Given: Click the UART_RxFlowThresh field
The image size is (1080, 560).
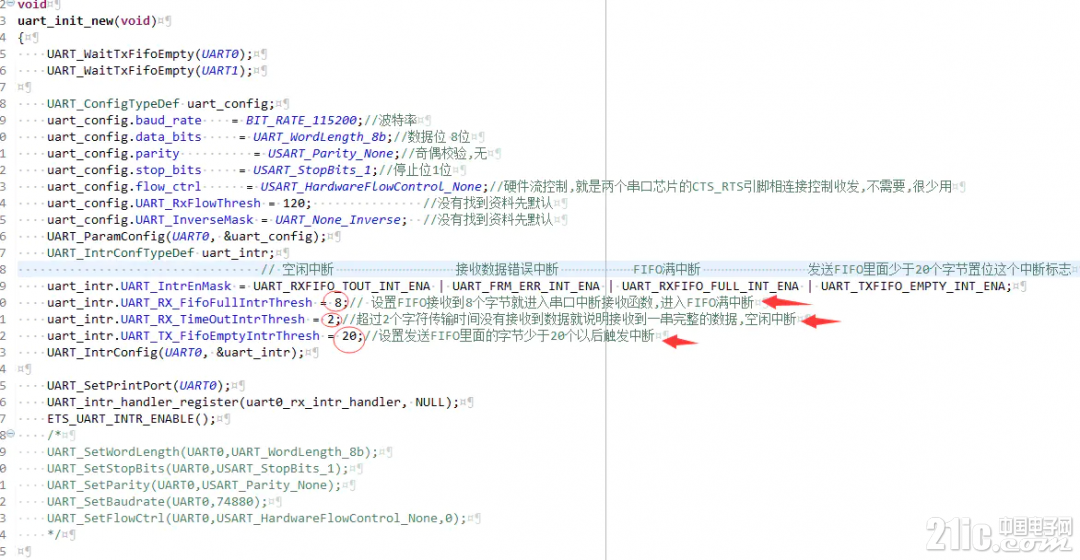Looking at the screenshot, I should 198,203.
